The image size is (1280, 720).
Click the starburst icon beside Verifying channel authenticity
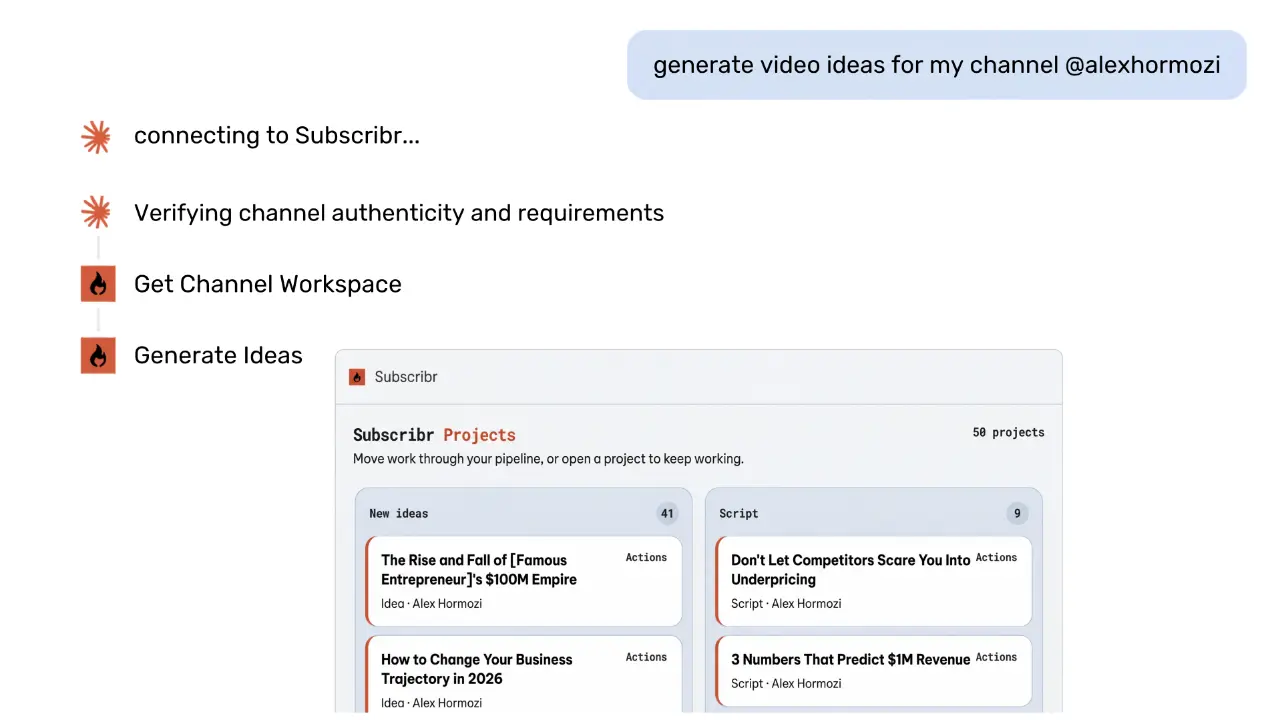(96, 213)
